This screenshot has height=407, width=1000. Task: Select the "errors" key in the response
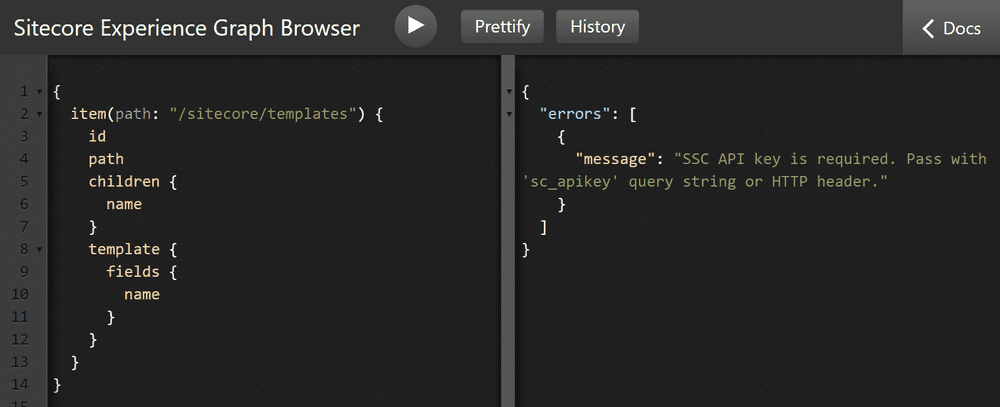[575, 114]
